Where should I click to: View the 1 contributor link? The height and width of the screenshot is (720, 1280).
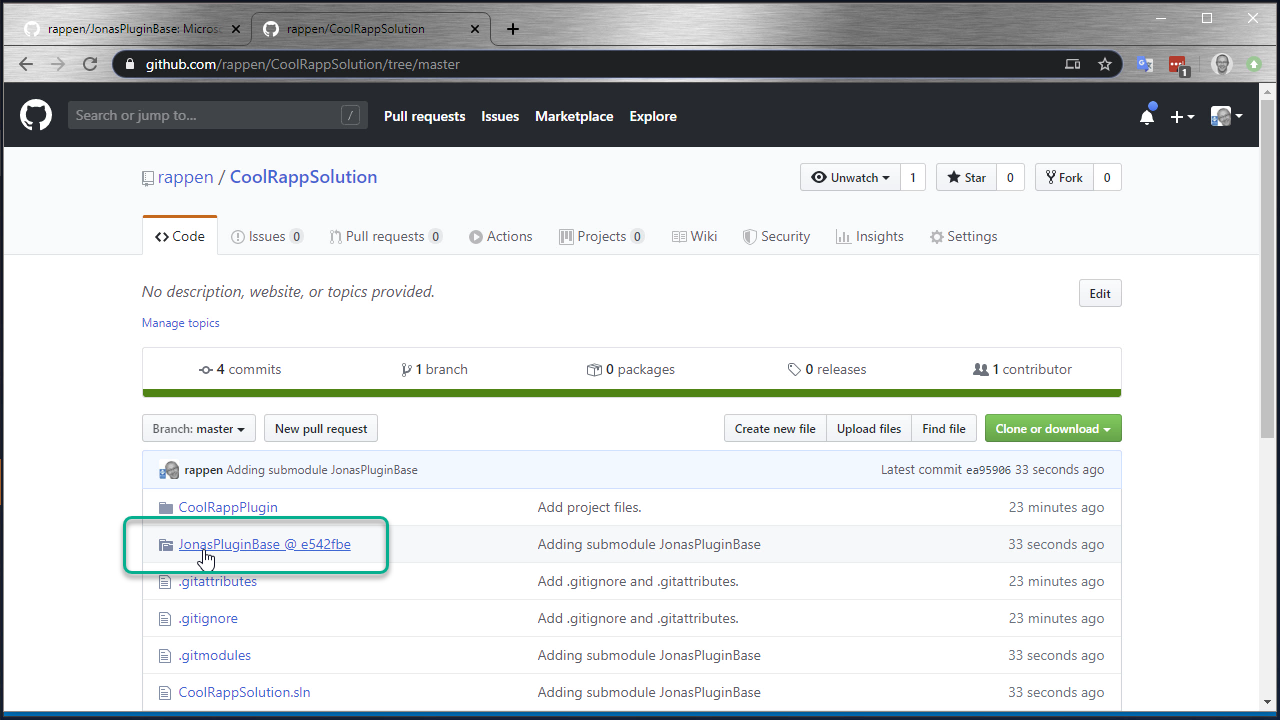1022,370
